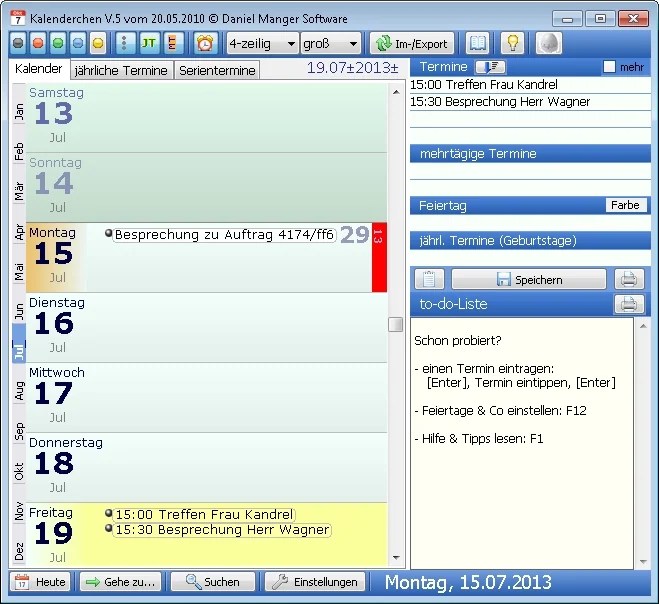
Task: Toggle the mehr checkbox
Action: [609, 67]
